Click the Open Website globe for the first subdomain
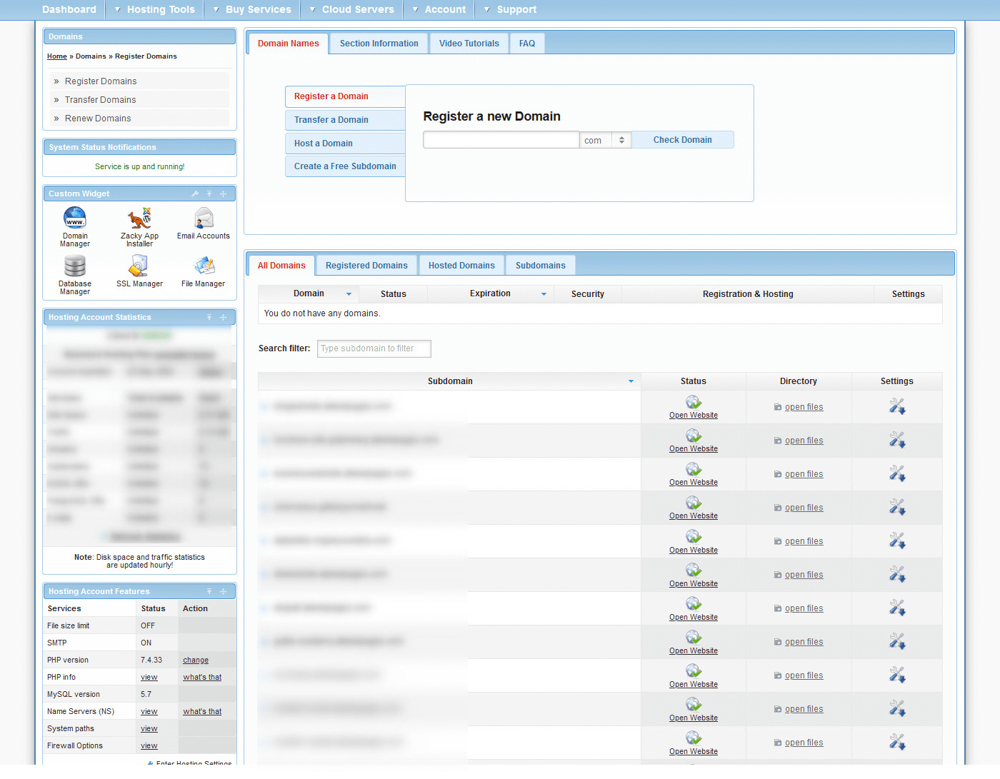 tap(693, 401)
